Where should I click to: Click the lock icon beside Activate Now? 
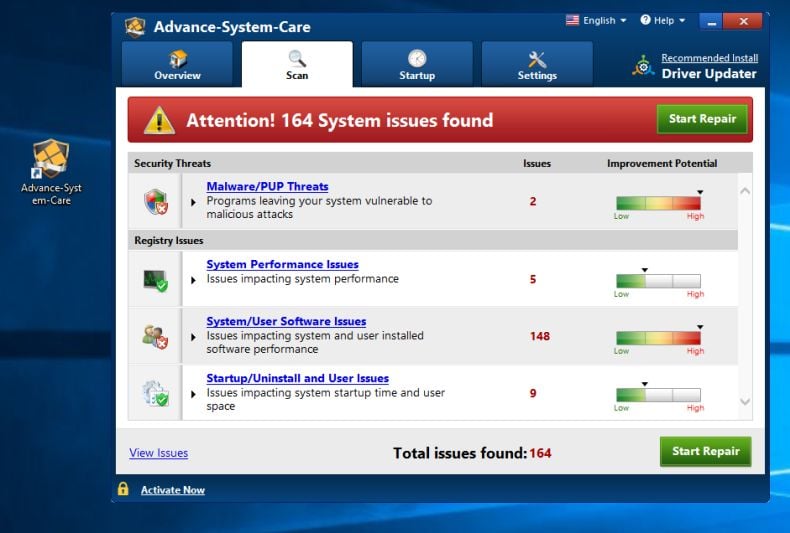tap(123, 489)
